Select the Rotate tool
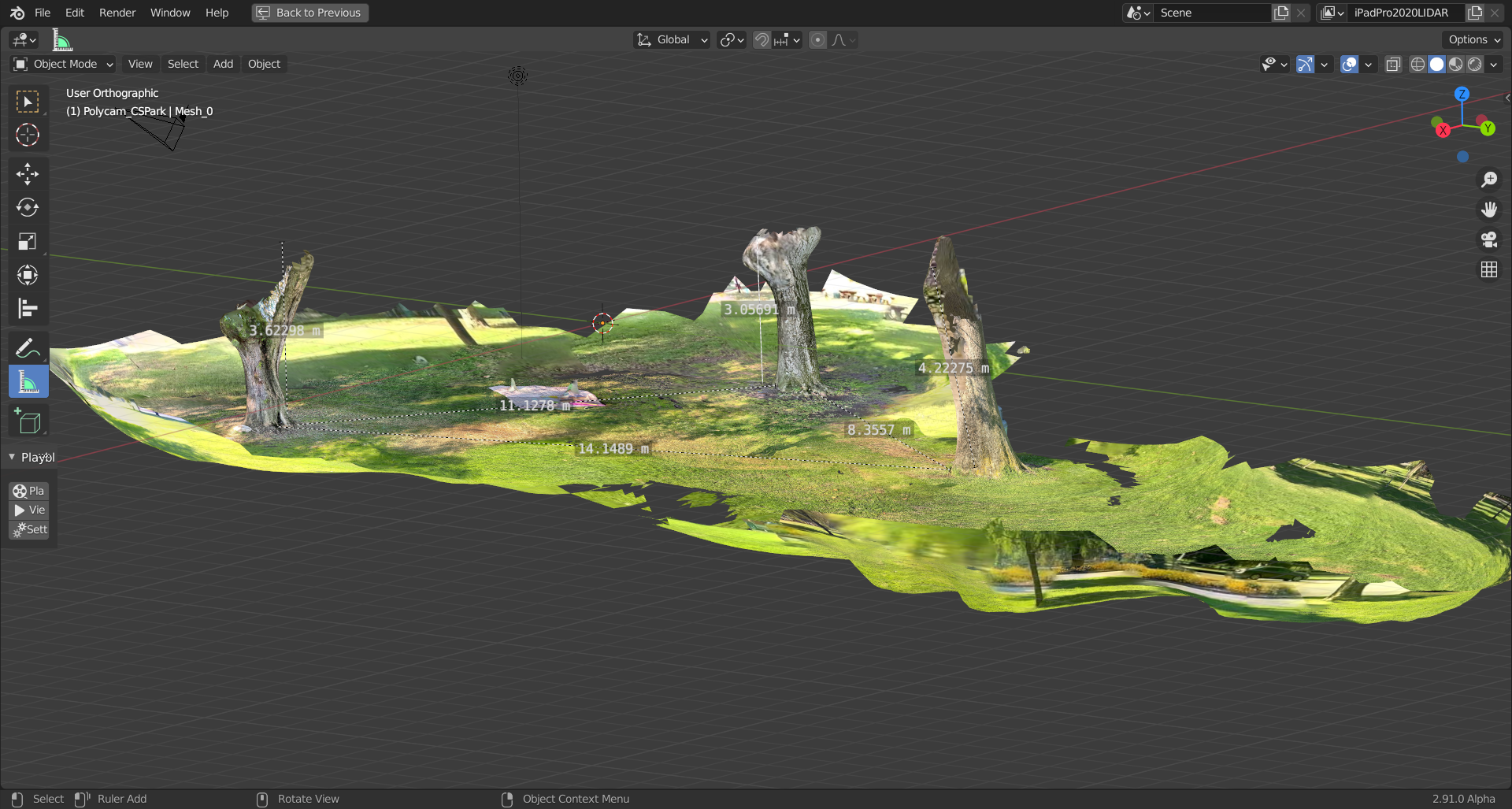 [28, 208]
